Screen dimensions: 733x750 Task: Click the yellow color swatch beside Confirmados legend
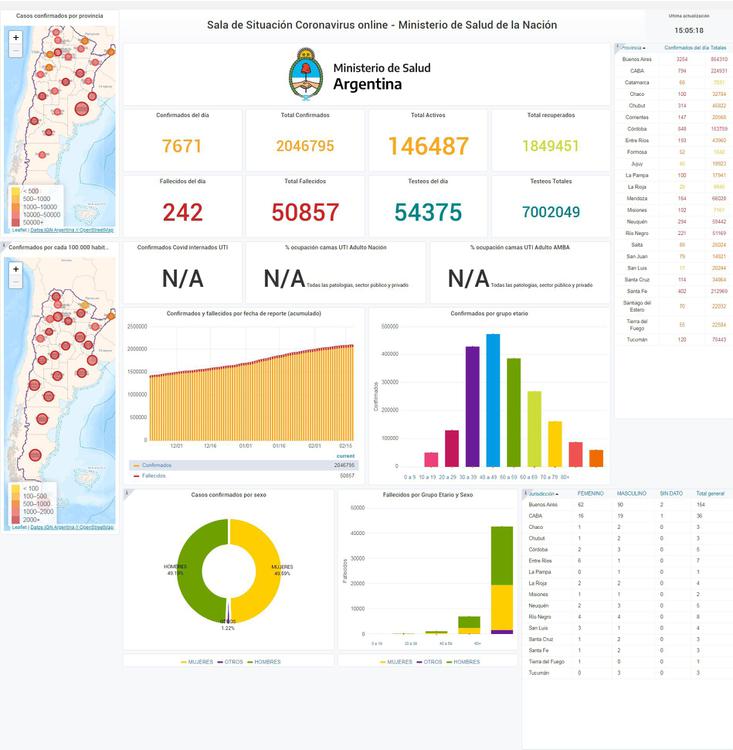coord(136,465)
